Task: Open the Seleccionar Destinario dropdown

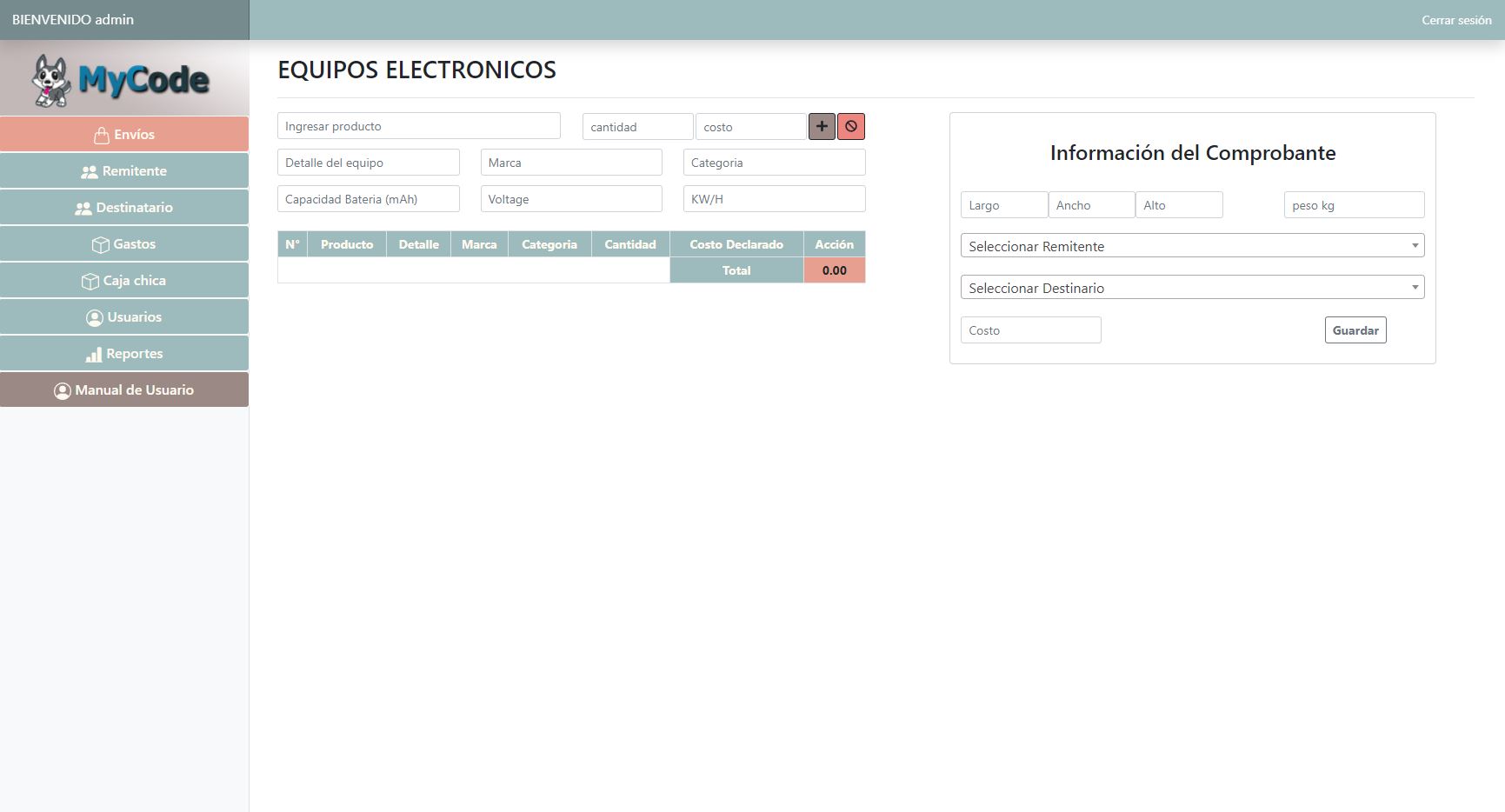Action: coord(1191,288)
